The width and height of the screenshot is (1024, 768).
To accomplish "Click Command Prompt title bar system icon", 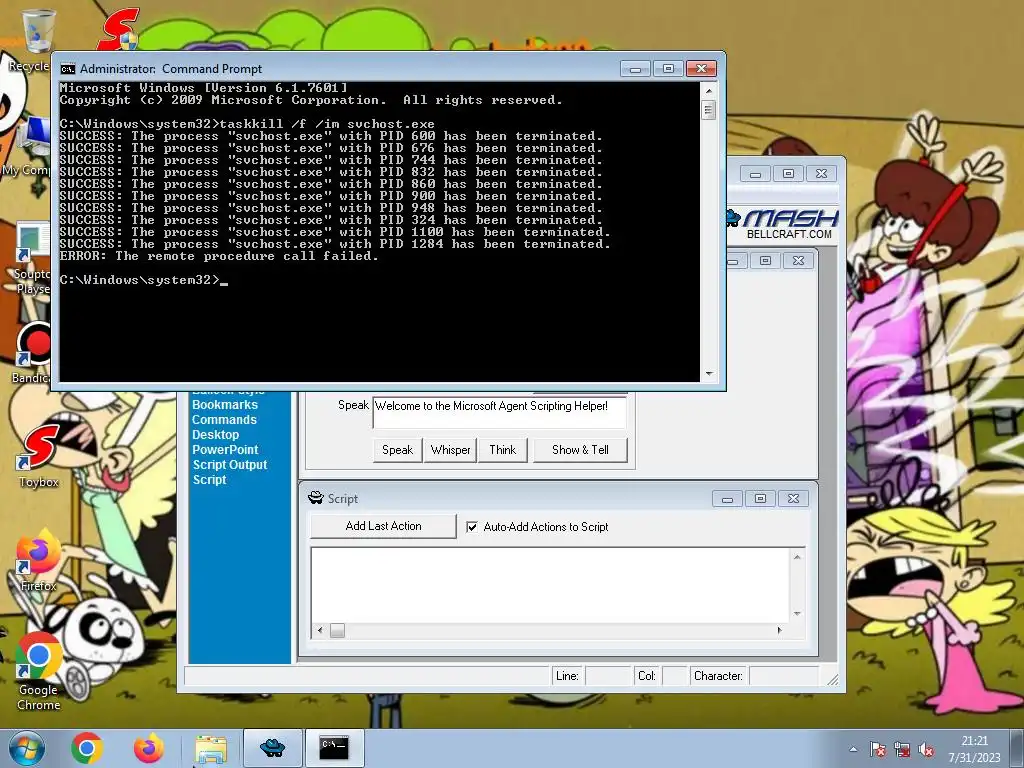I will tap(67, 69).
